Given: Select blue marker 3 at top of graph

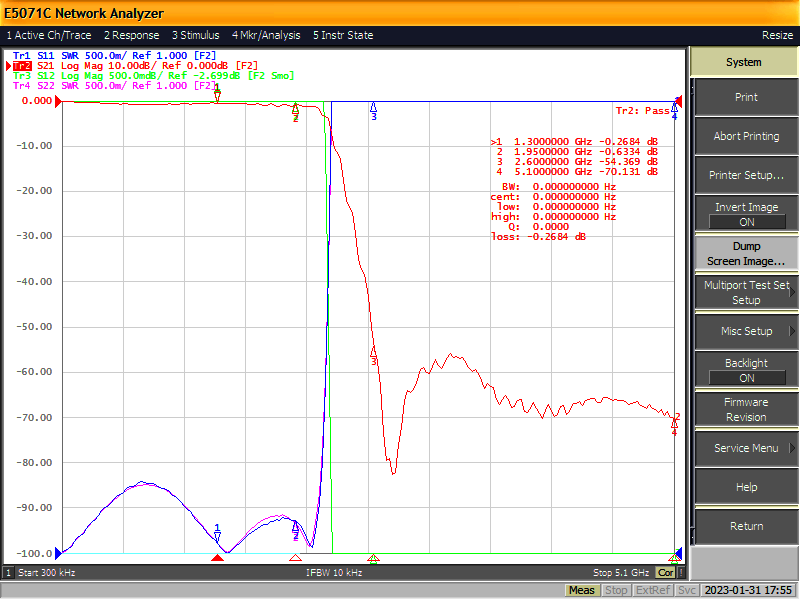Looking at the screenshot, I should pos(373,111).
